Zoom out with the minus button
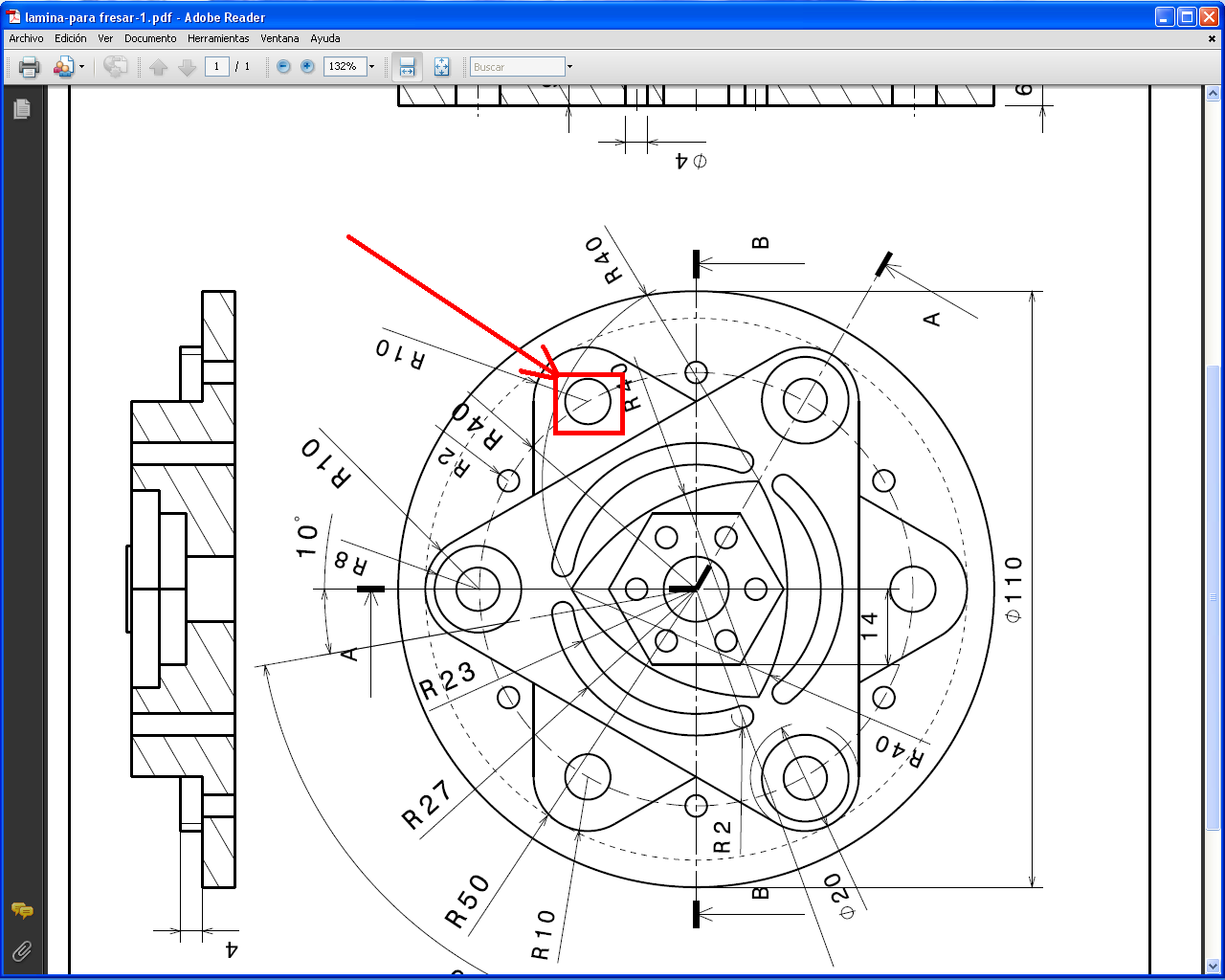 click(x=283, y=66)
